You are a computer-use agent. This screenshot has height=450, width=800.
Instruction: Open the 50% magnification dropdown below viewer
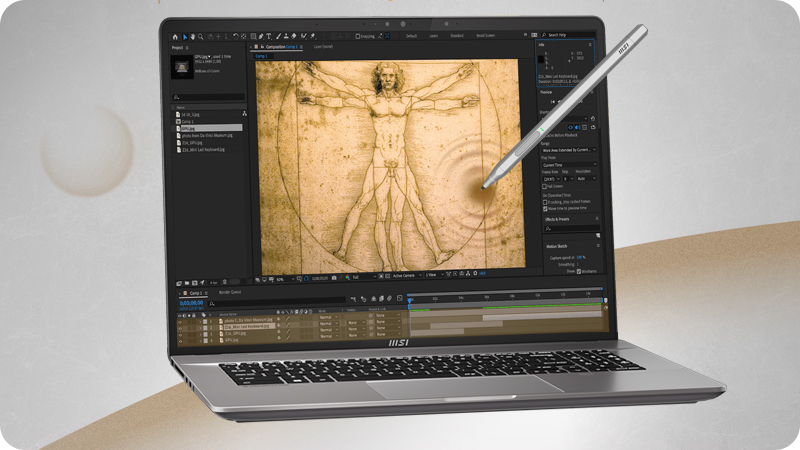(285, 279)
